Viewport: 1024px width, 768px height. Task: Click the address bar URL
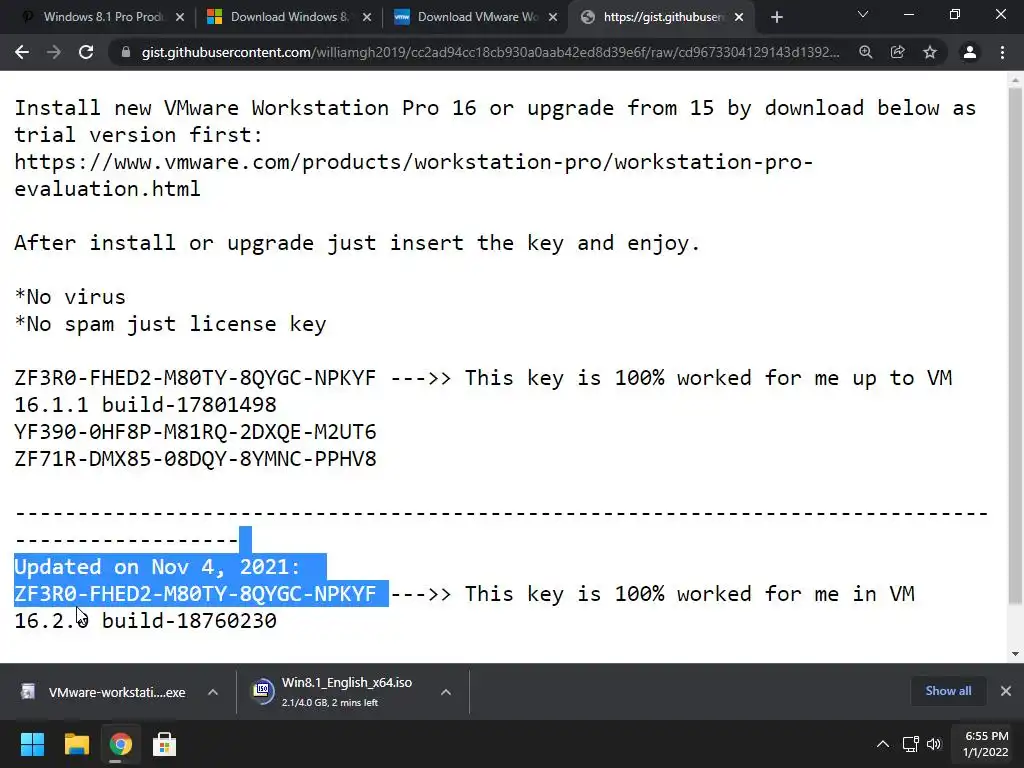(x=490, y=52)
